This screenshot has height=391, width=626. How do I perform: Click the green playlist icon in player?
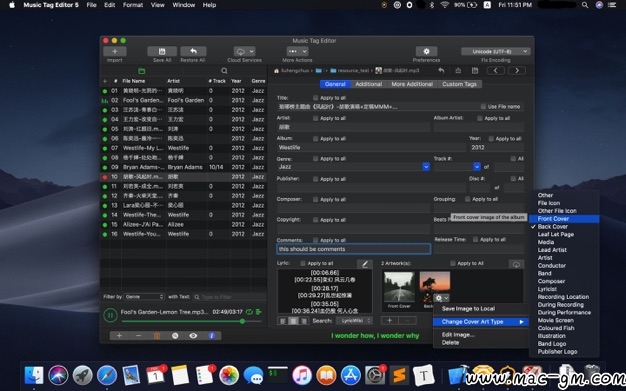258,312
